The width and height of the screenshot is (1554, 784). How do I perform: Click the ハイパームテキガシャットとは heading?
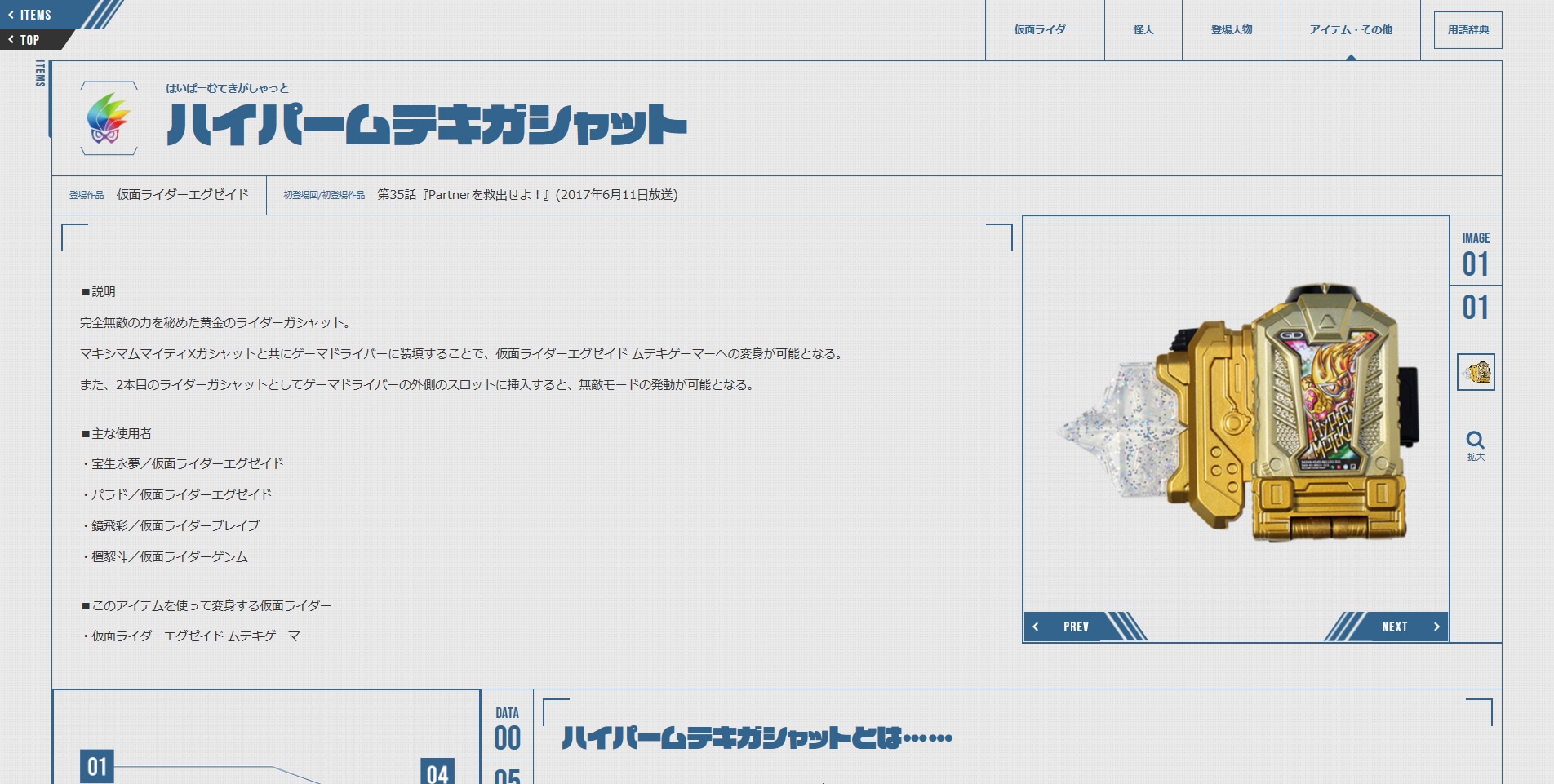(x=757, y=738)
